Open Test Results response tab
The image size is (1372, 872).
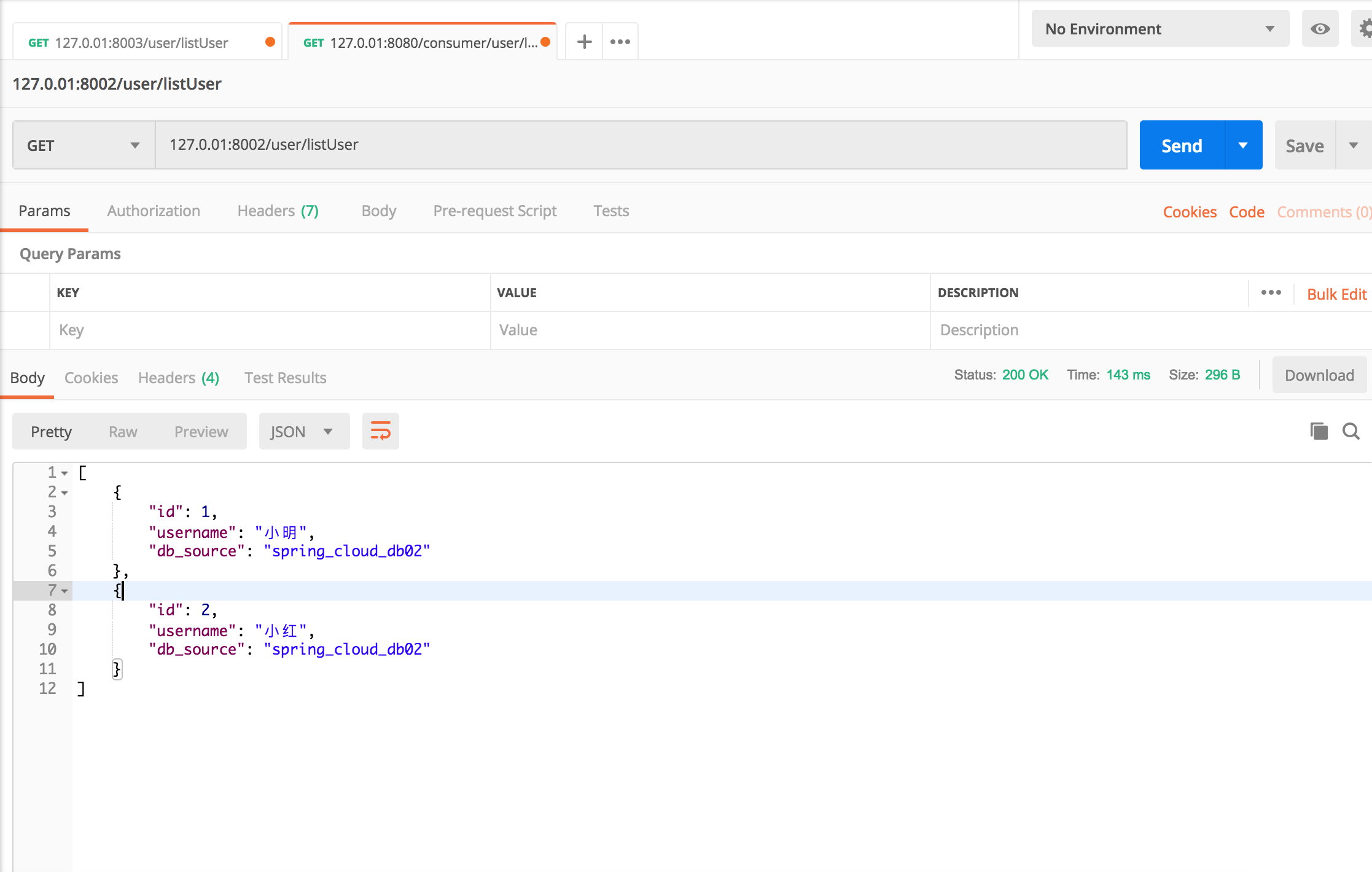(x=284, y=378)
